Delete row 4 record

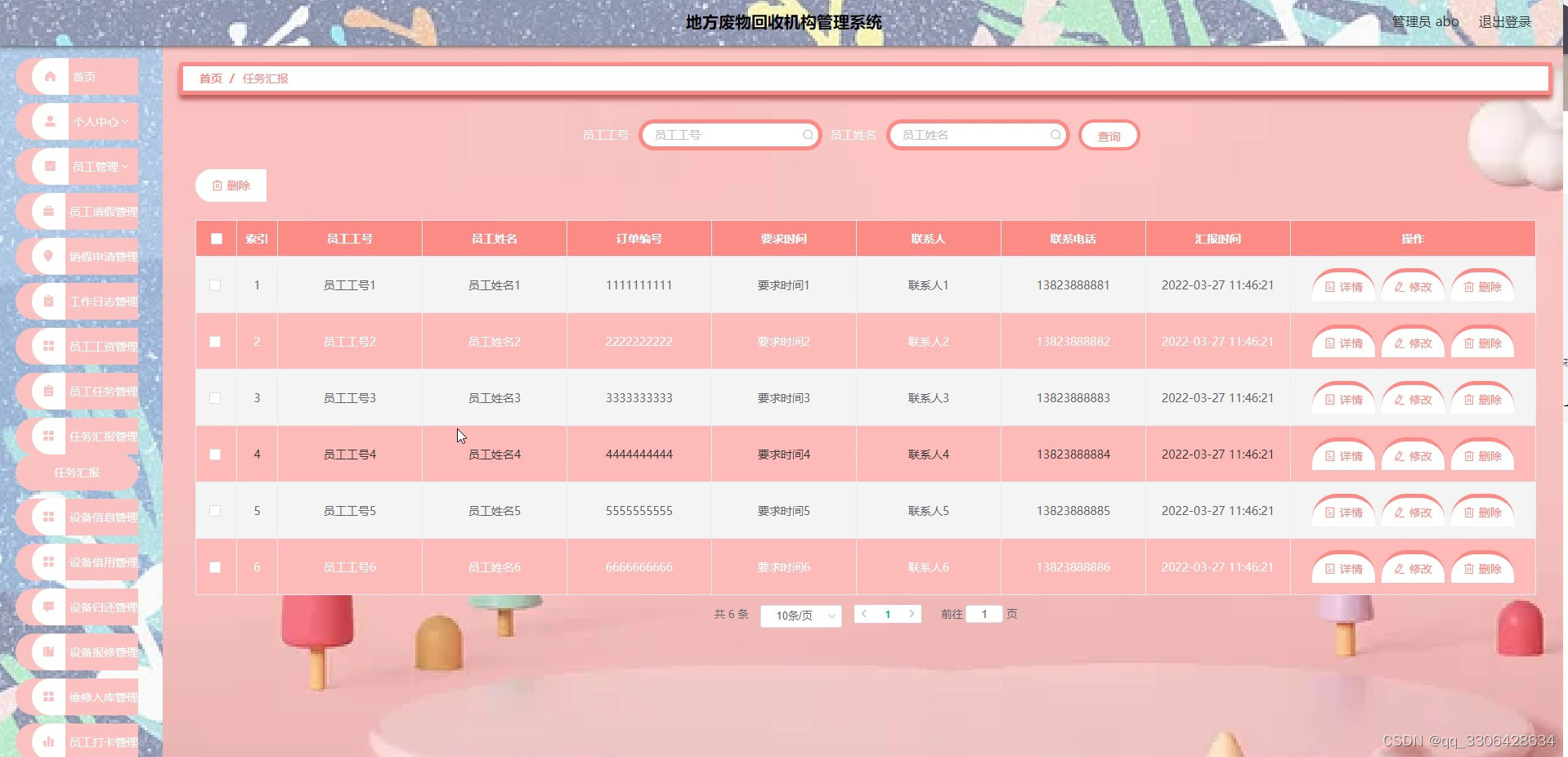pos(1483,455)
